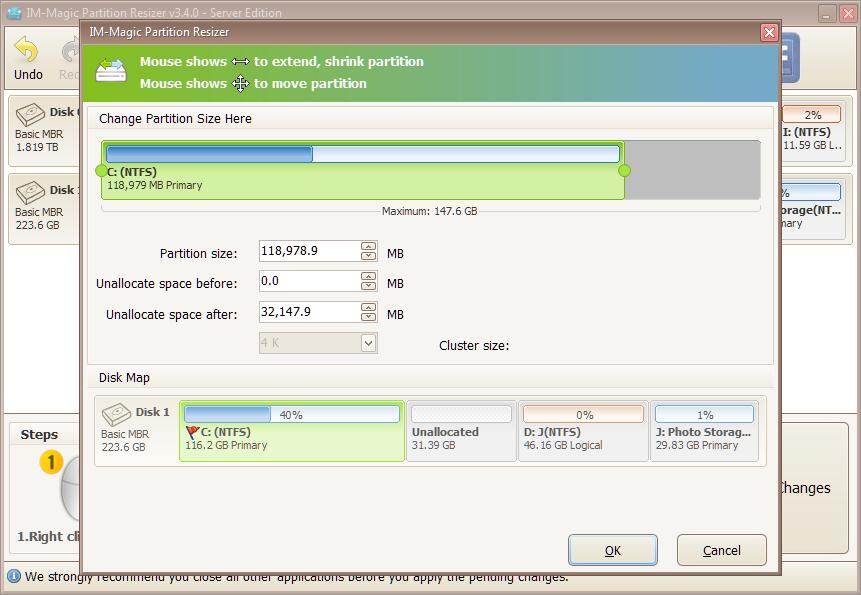Click the left green resize handle of C: partition

pyautogui.click(x=102, y=171)
